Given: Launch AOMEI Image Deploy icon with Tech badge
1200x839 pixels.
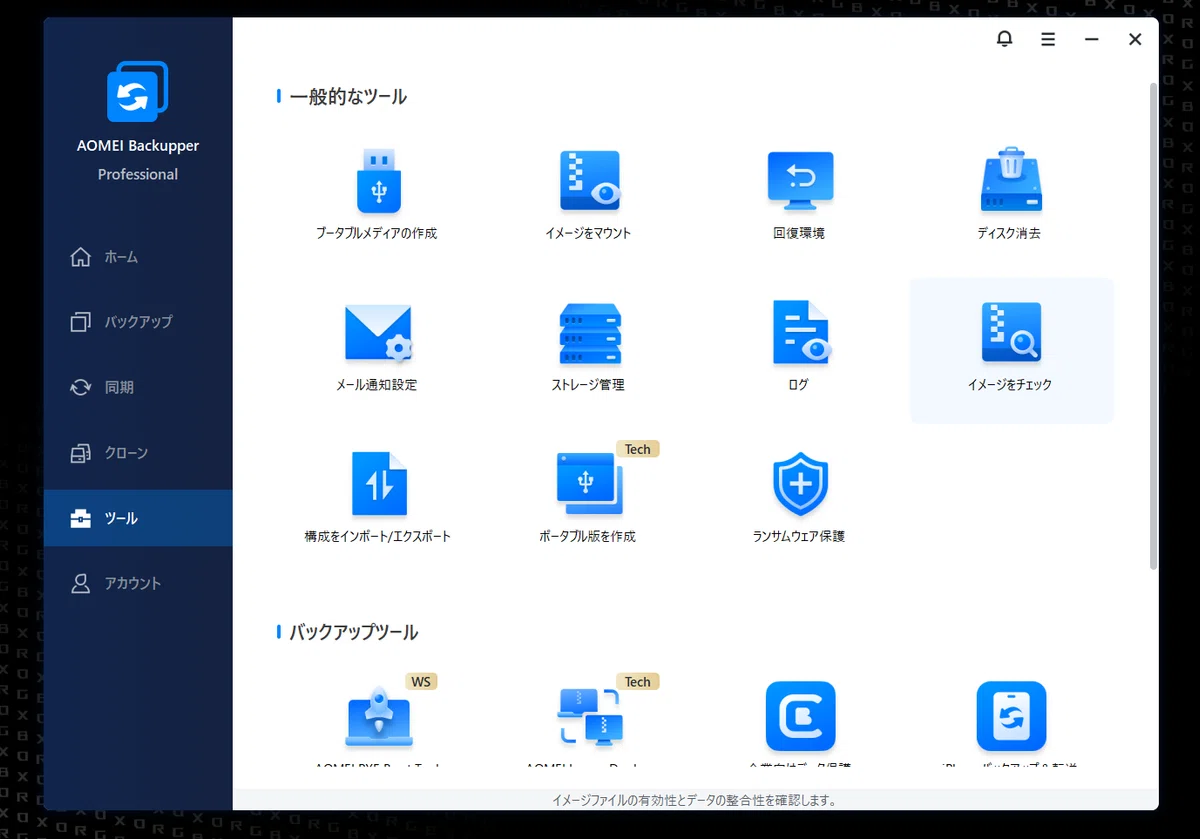Looking at the screenshot, I should (x=590, y=716).
